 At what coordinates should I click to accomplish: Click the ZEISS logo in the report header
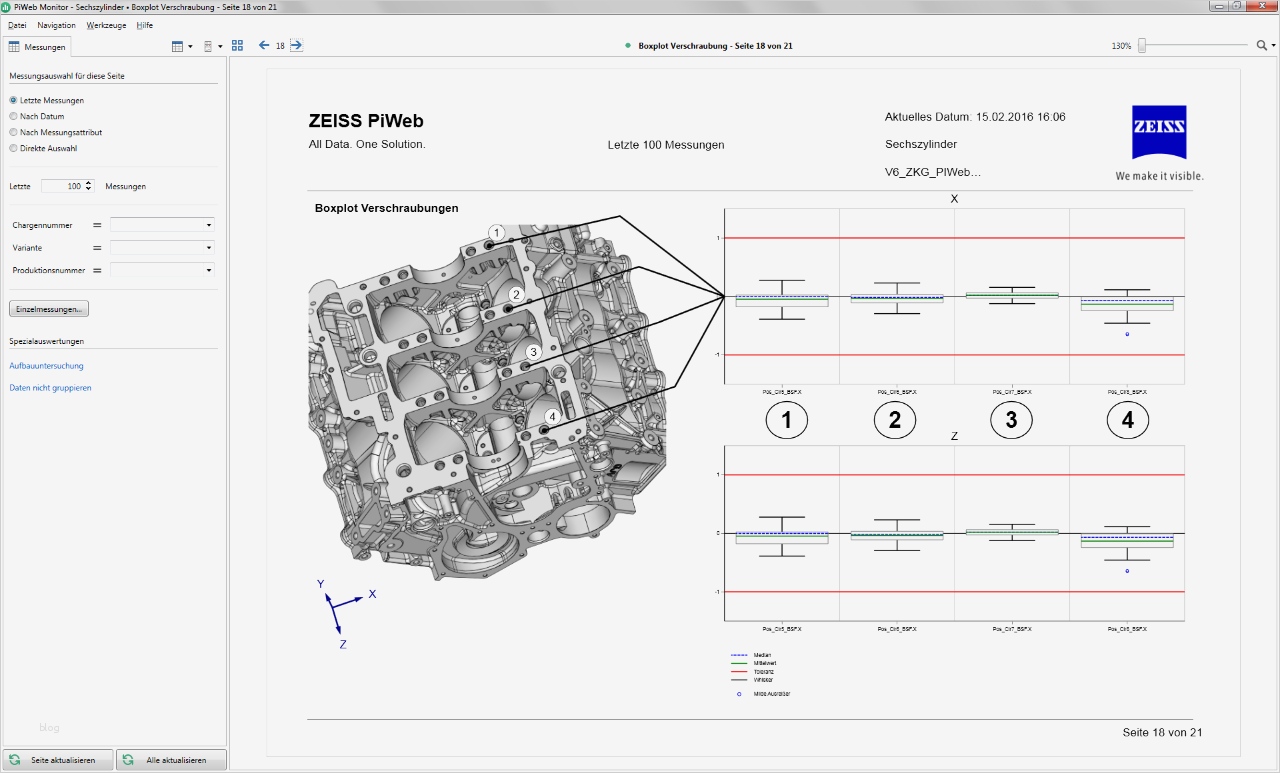1159,132
